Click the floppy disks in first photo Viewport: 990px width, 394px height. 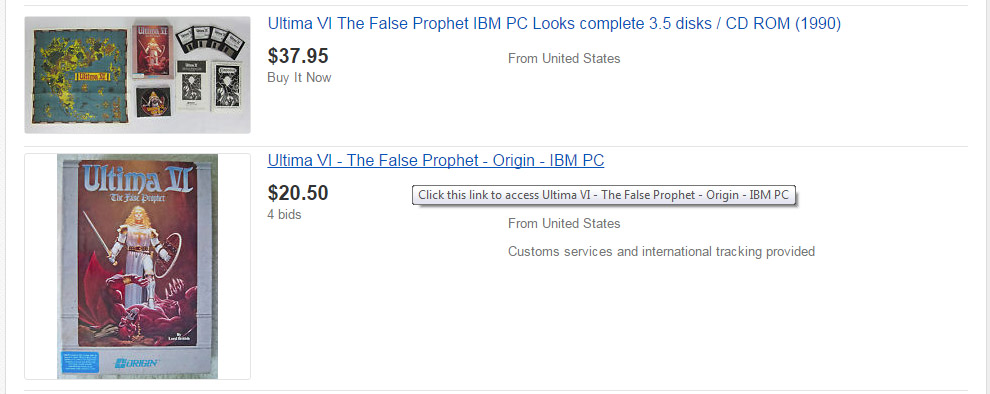210,42
